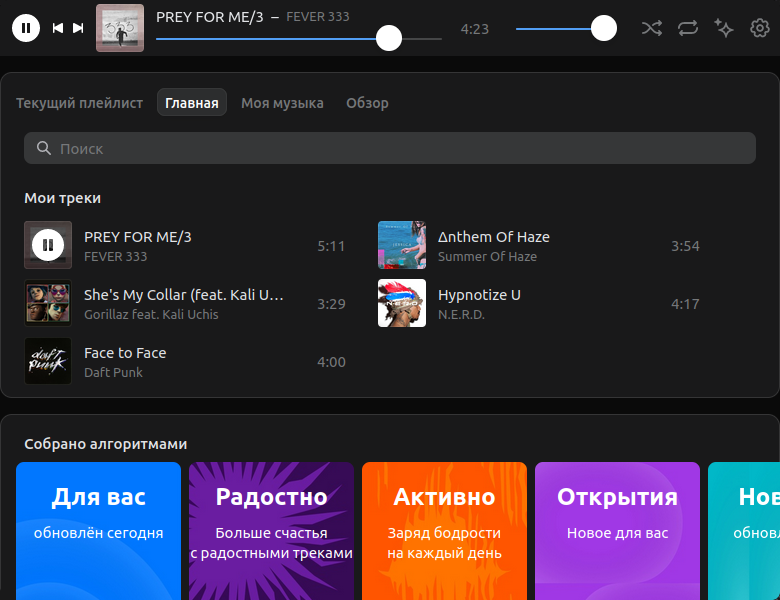Go to the Обзор tab
The image size is (780, 600).
click(x=368, y=103)
